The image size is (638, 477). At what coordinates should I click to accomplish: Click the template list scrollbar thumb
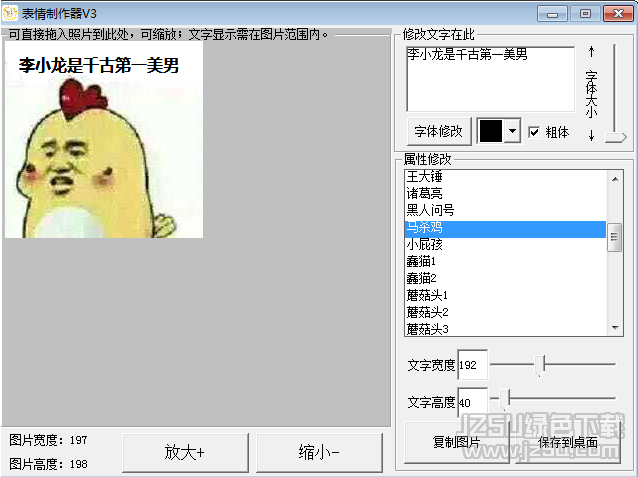click(x=614, y=238)
